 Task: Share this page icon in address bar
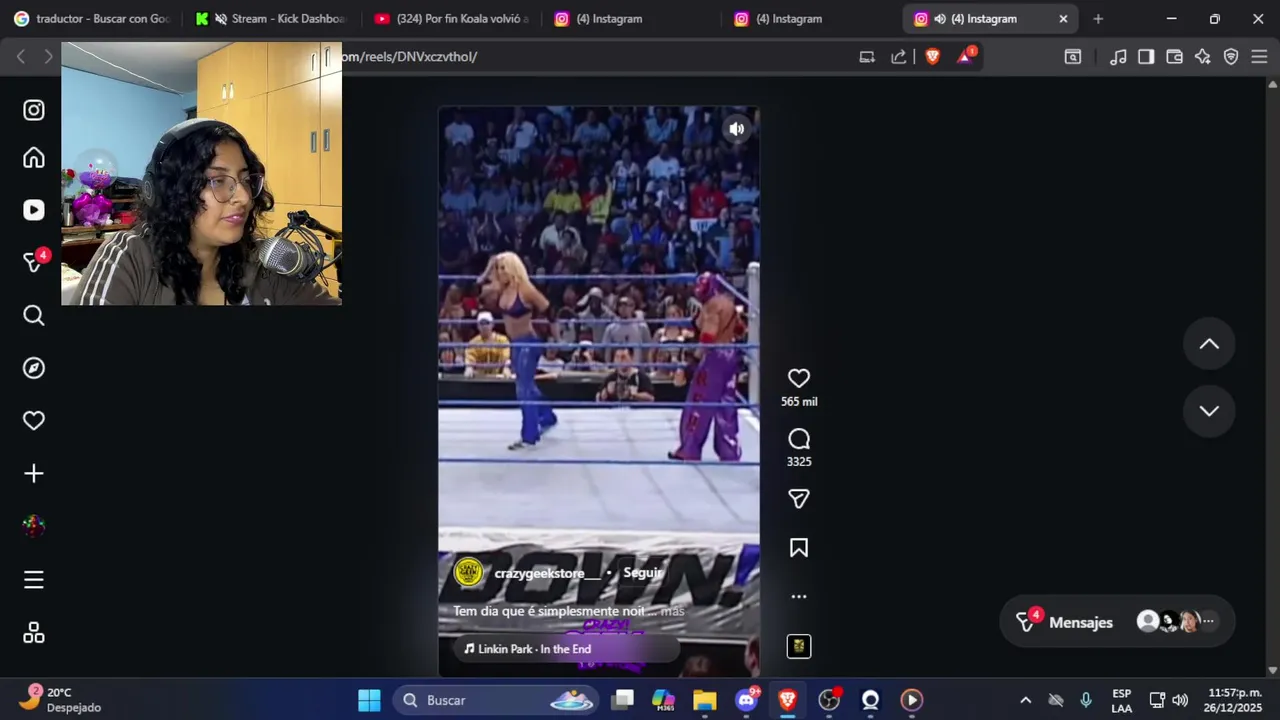pos(898,57)
